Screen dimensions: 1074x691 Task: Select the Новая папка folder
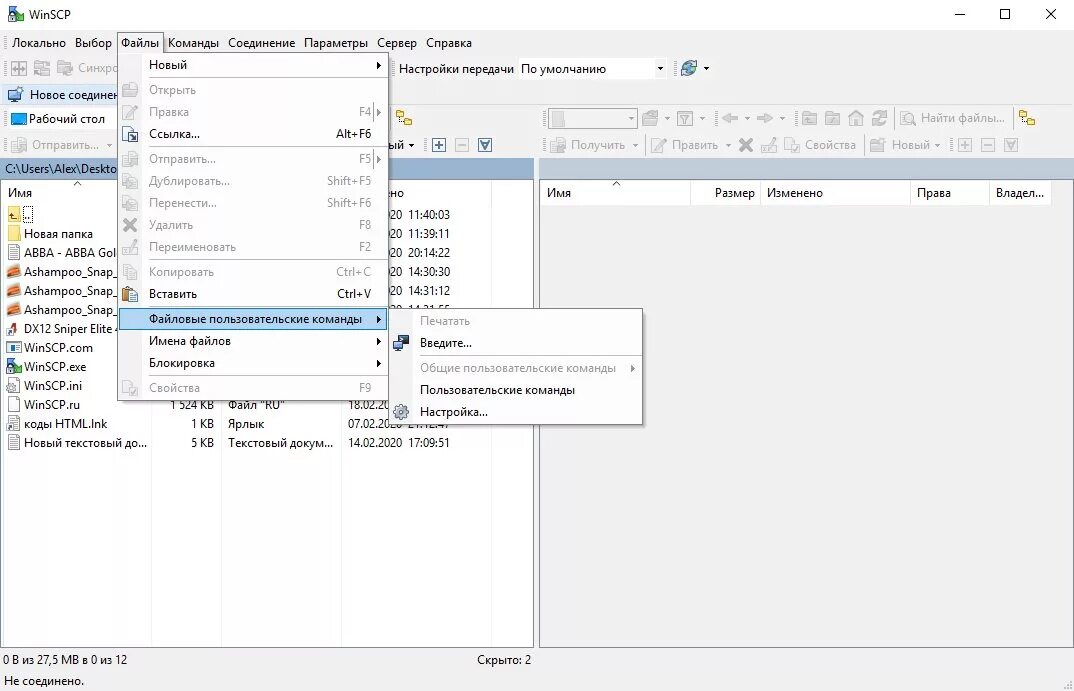58,234
